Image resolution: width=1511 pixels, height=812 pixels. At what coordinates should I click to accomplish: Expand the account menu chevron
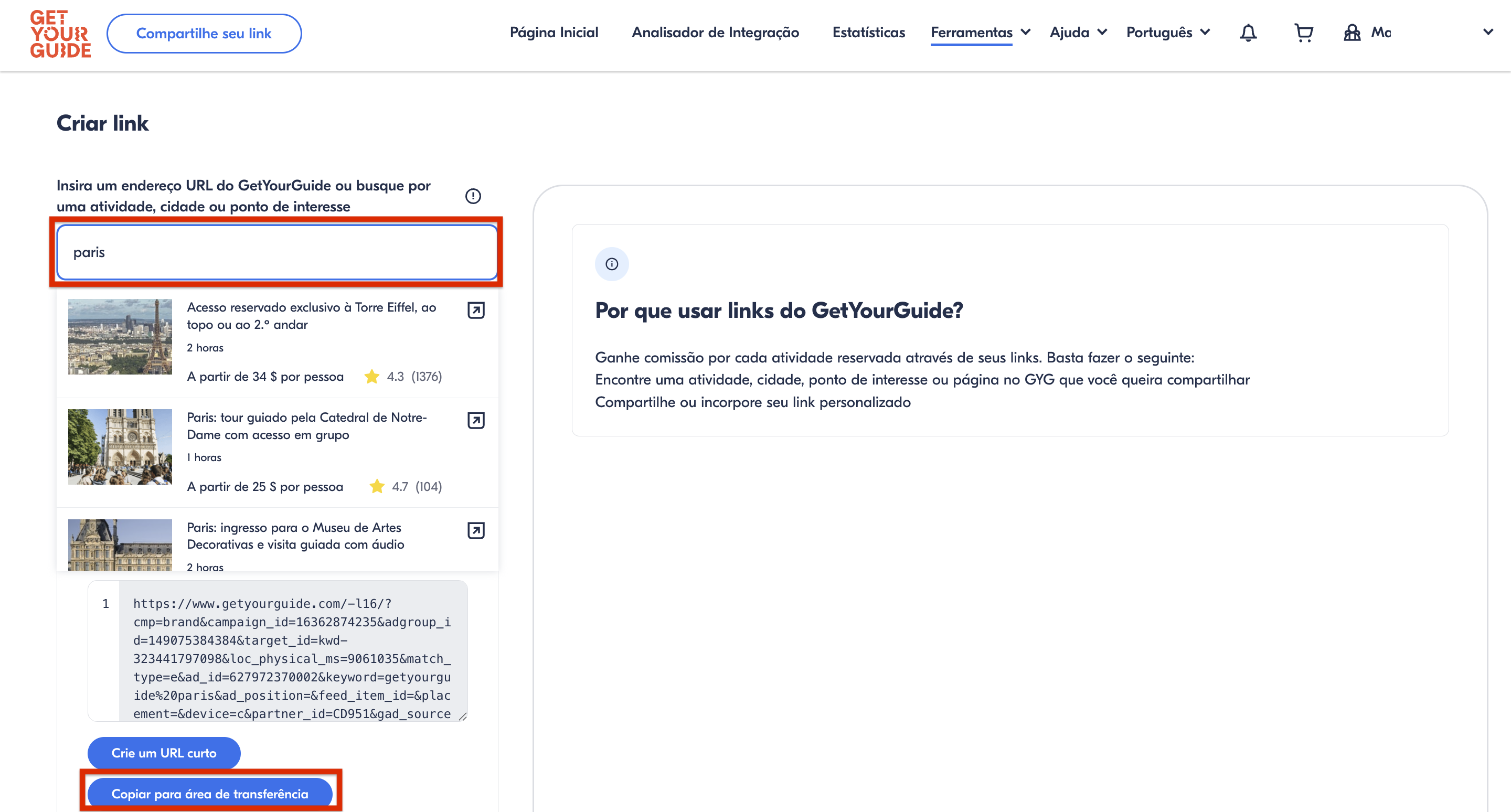point(1488,31)
